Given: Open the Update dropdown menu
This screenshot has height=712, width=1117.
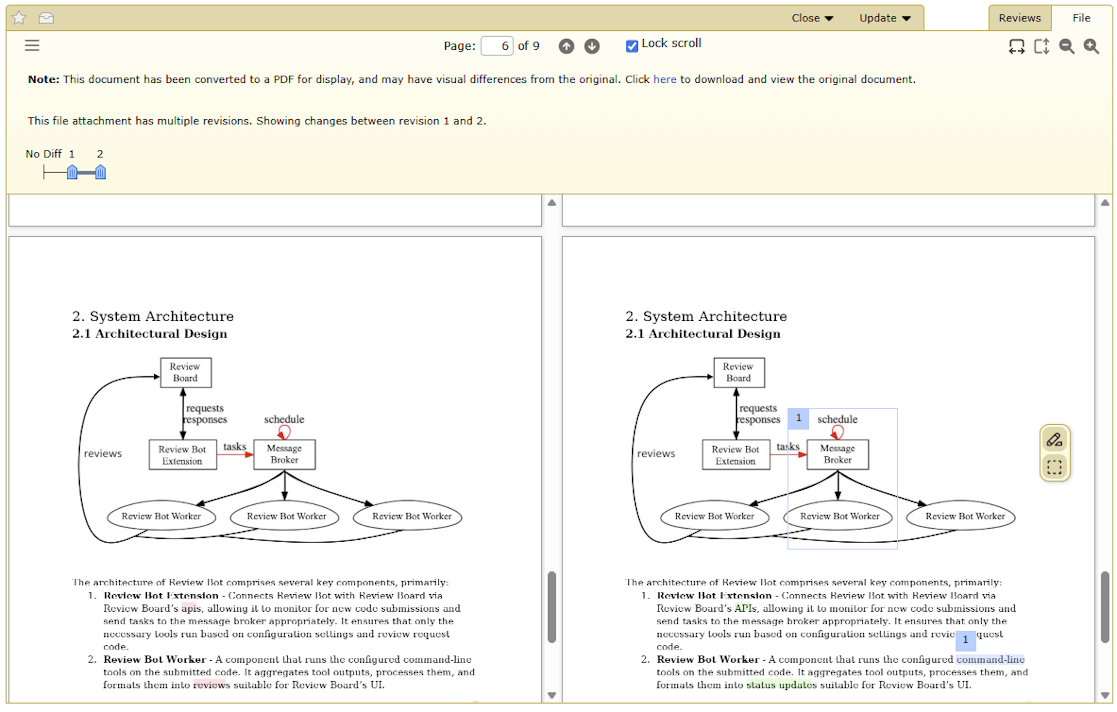Looking at the screenshot, I should [885, 18].
